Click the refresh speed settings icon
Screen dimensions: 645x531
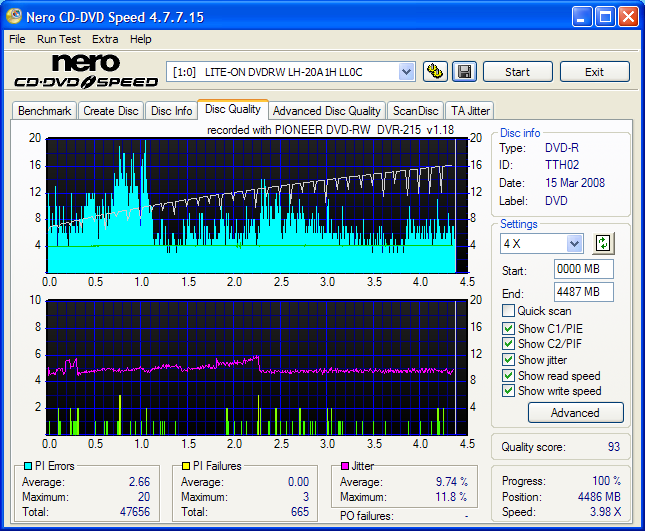coord(602,243)
